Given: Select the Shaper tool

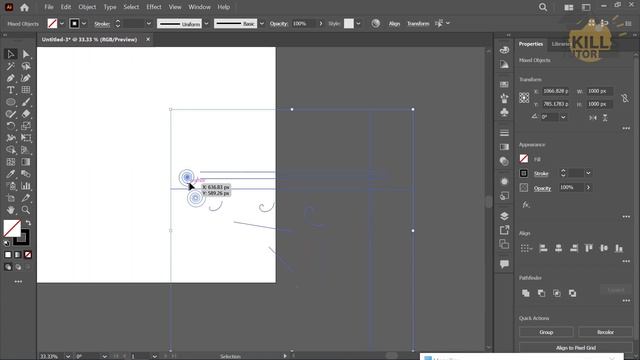Looking at the screenshot, I should coord(11,114).
